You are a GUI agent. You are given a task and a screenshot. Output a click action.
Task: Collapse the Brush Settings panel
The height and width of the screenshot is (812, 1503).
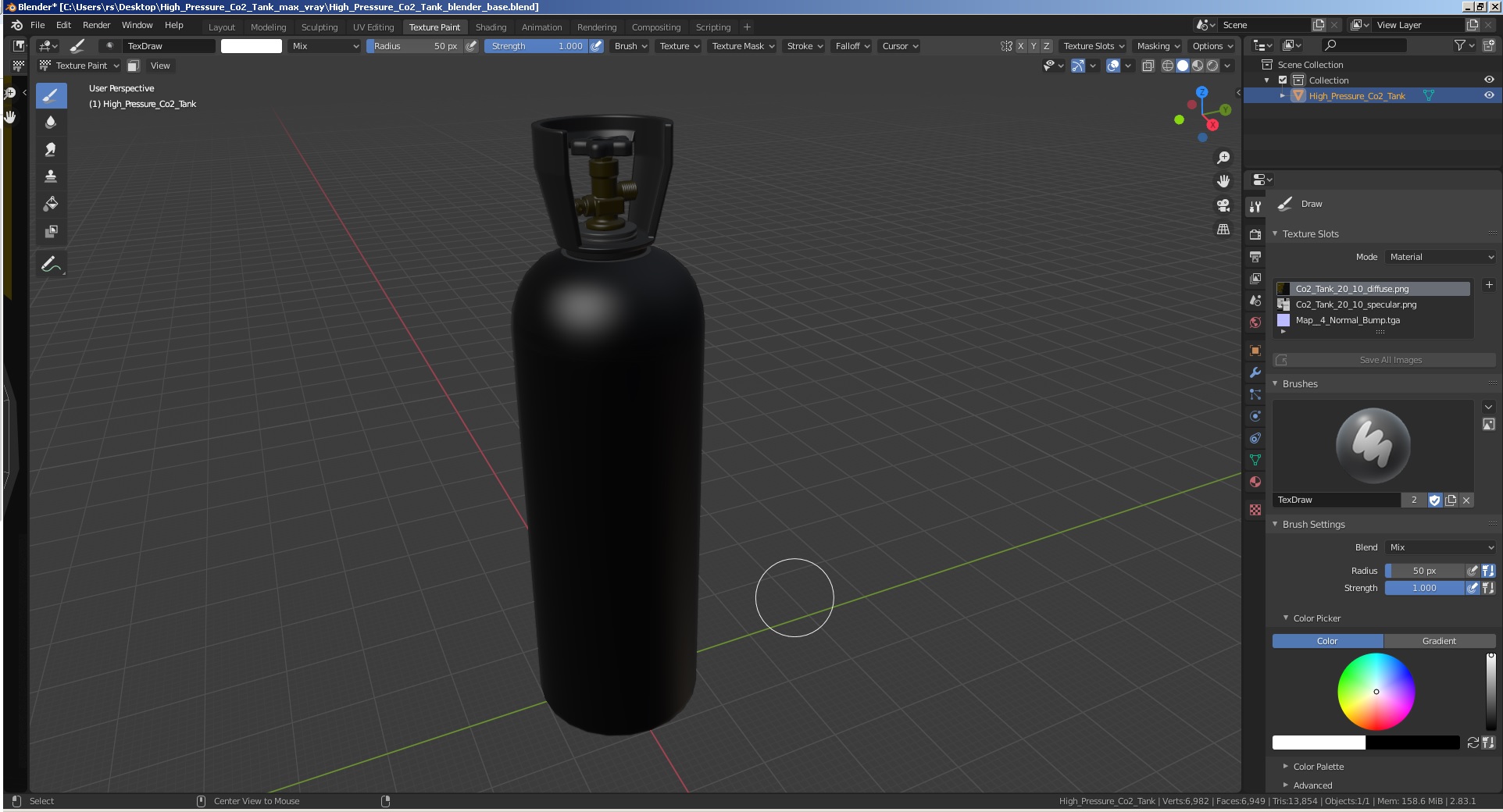1314,525
